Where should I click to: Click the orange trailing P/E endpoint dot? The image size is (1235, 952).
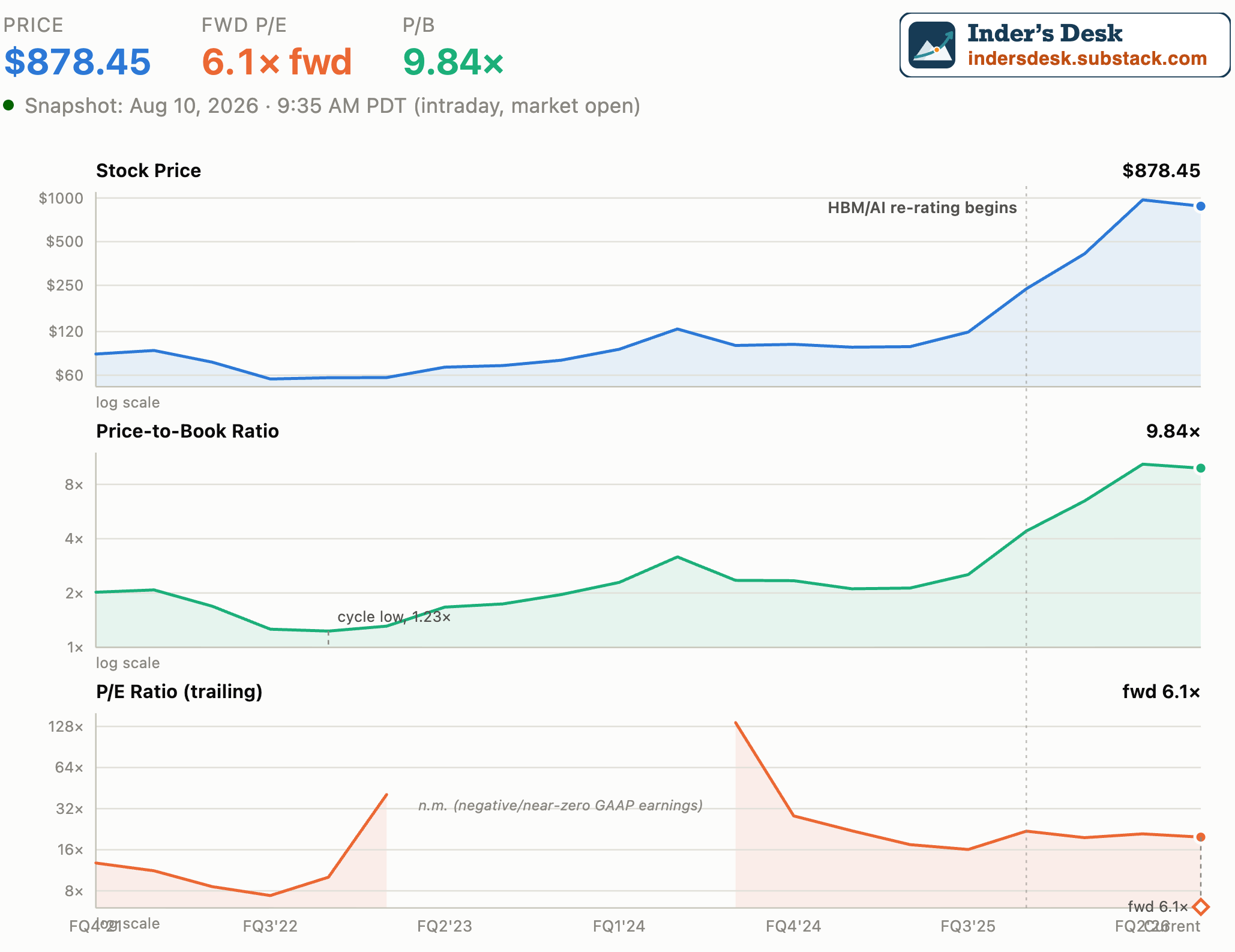coord(1200,837)
